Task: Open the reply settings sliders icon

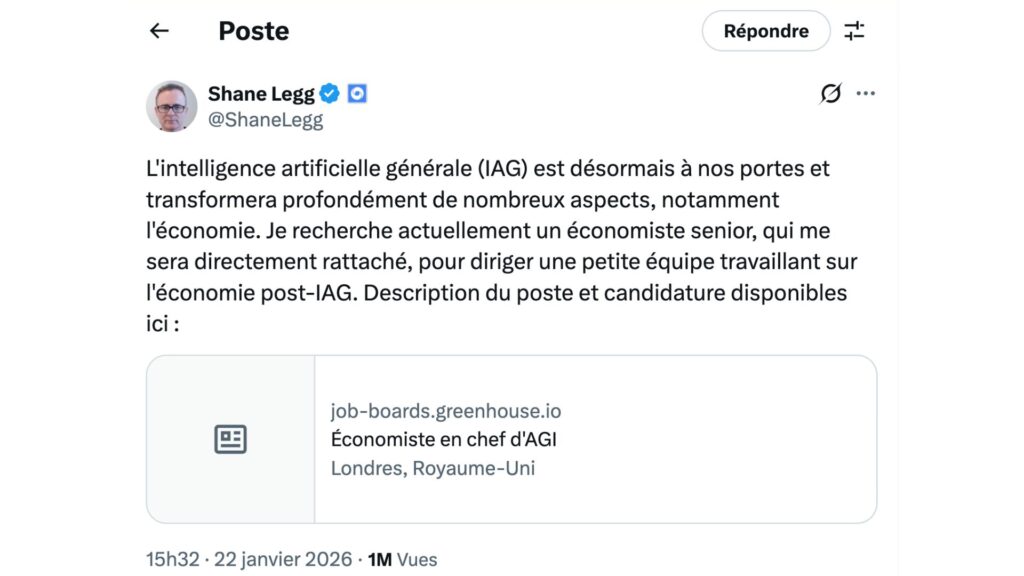Action: pyautogui.click(x=856, y=31)
